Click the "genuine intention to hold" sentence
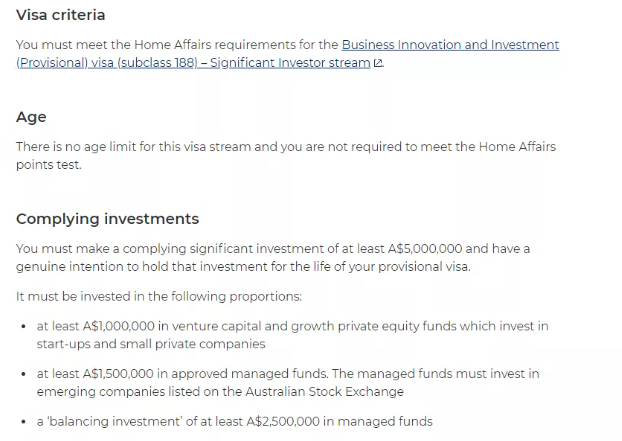622x441 pixels. (x=242, y=267)
